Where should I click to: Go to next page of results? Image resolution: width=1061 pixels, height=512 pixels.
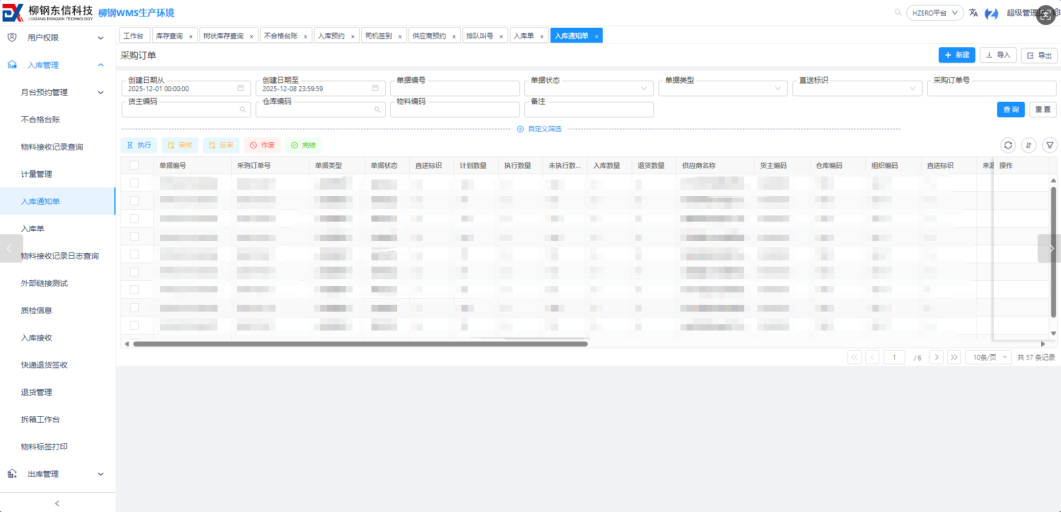pos(936,357)
